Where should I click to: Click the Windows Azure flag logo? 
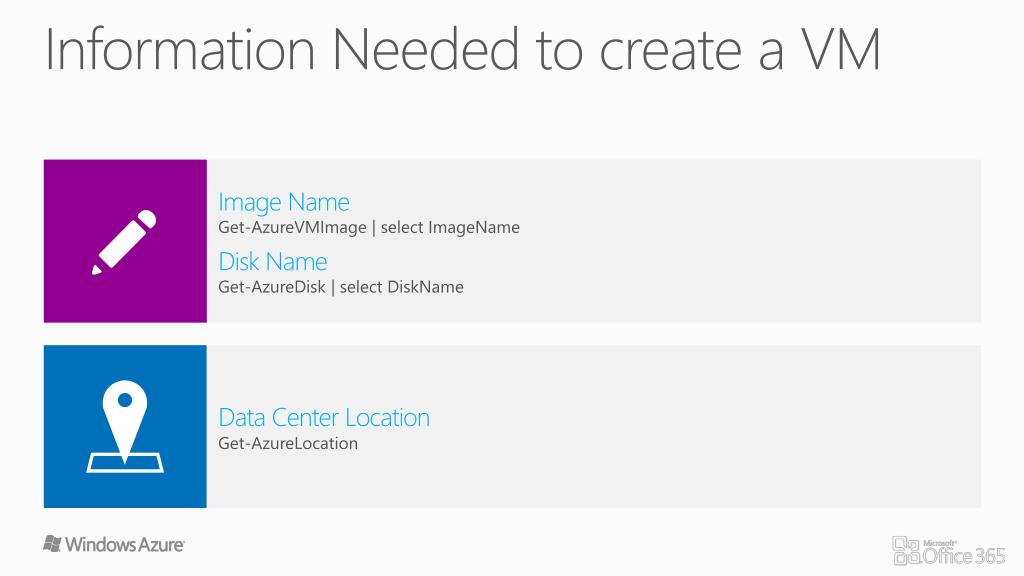52,544
